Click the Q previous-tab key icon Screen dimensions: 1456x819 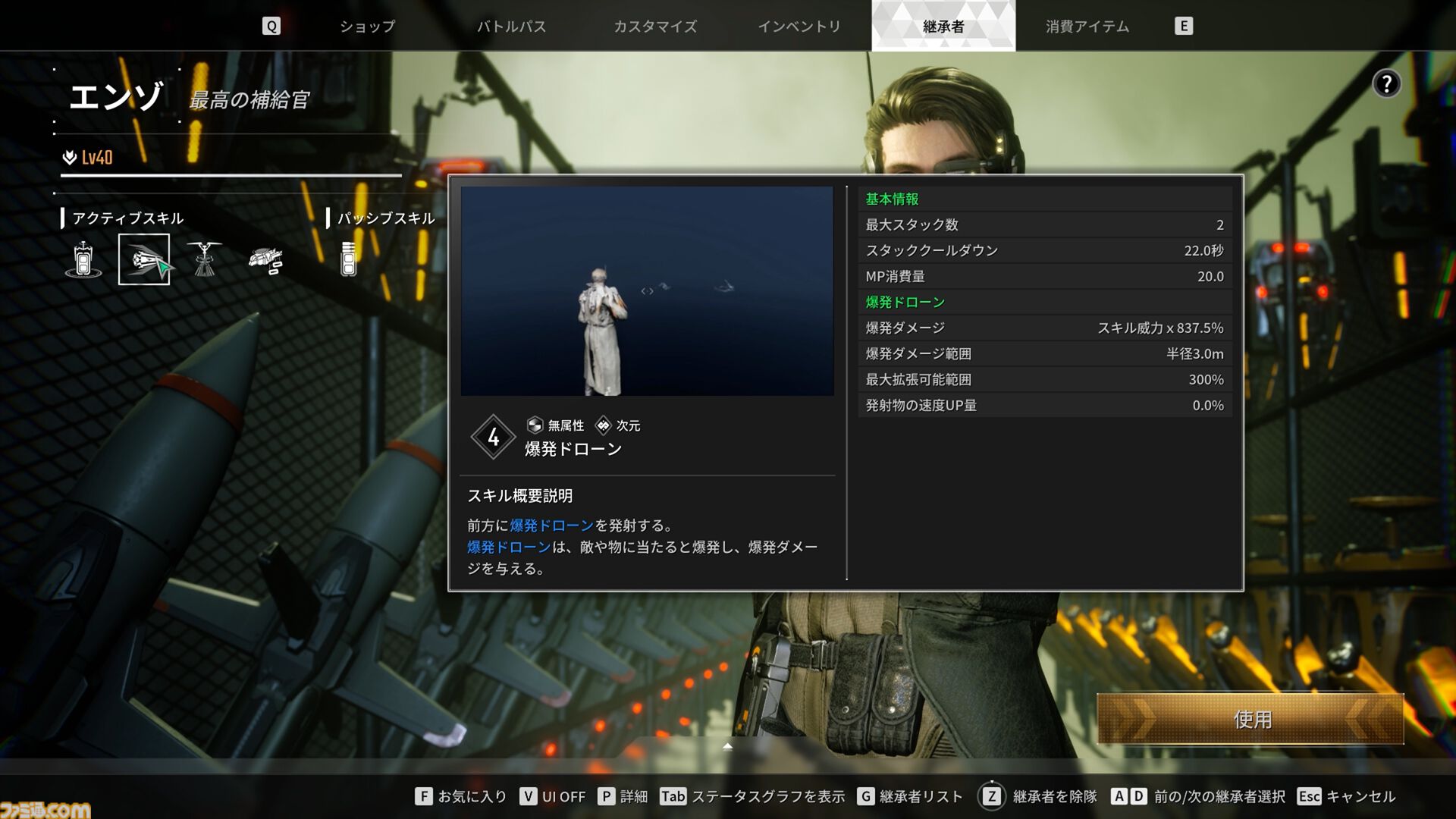tap(271, 26)
